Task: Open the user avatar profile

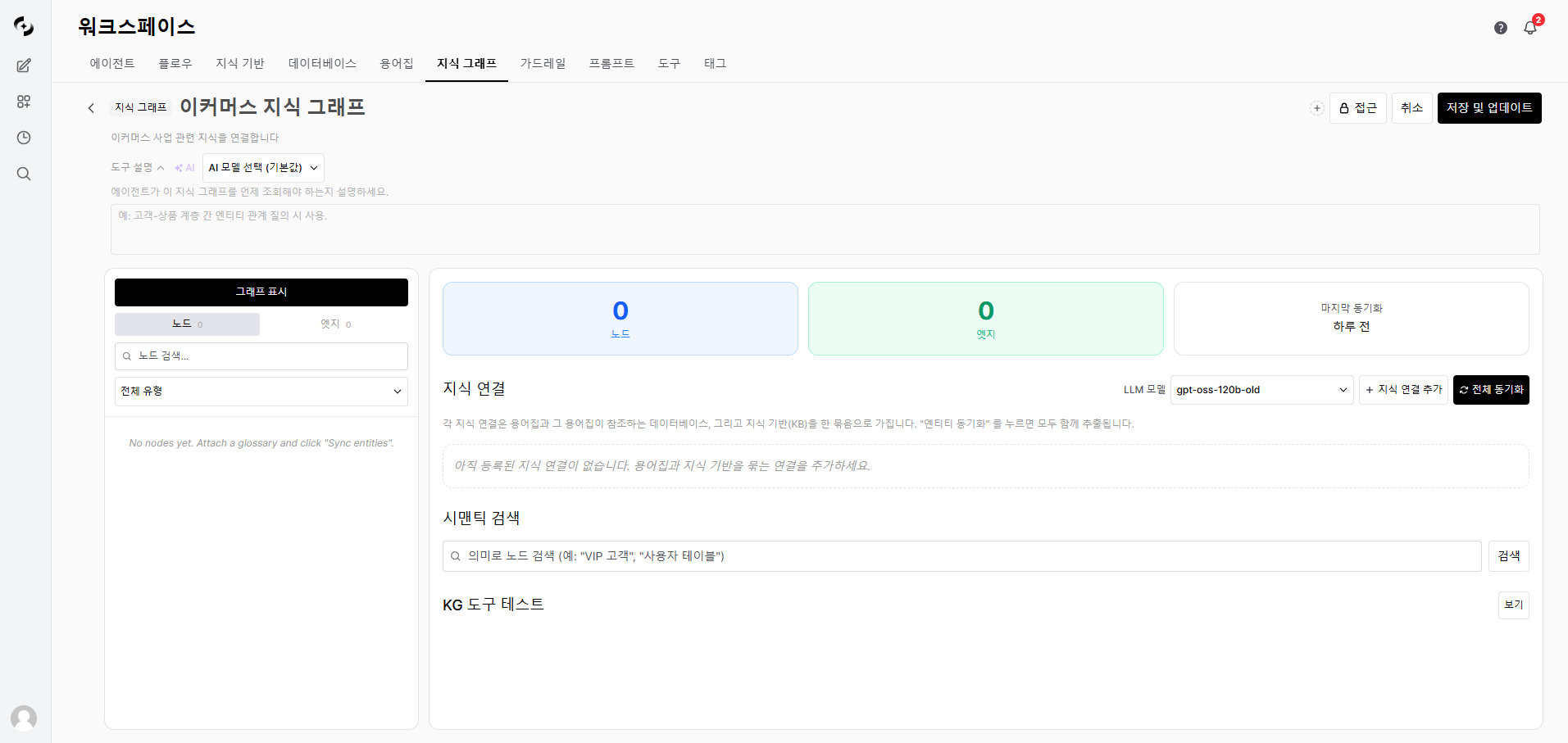Action: [x=24, y=718]
